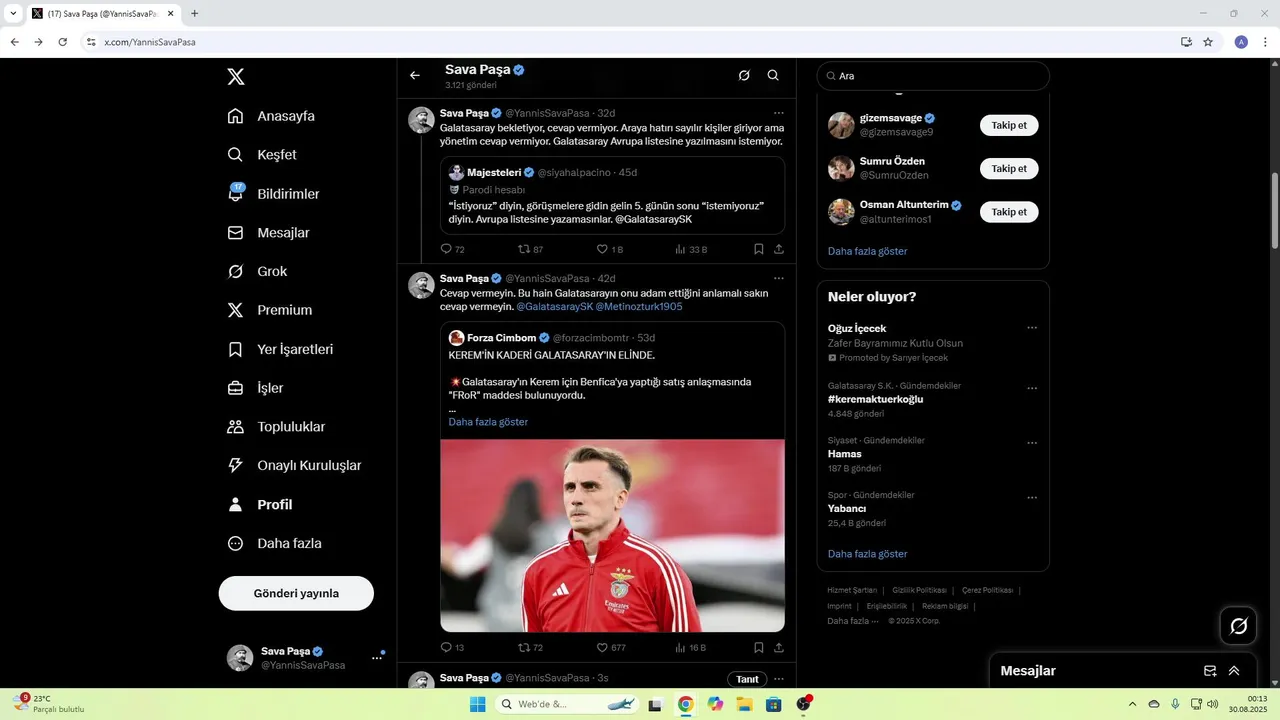Open Bildirimler notifications page
The image size is (1280, 720).
click(x=273, y=194)
